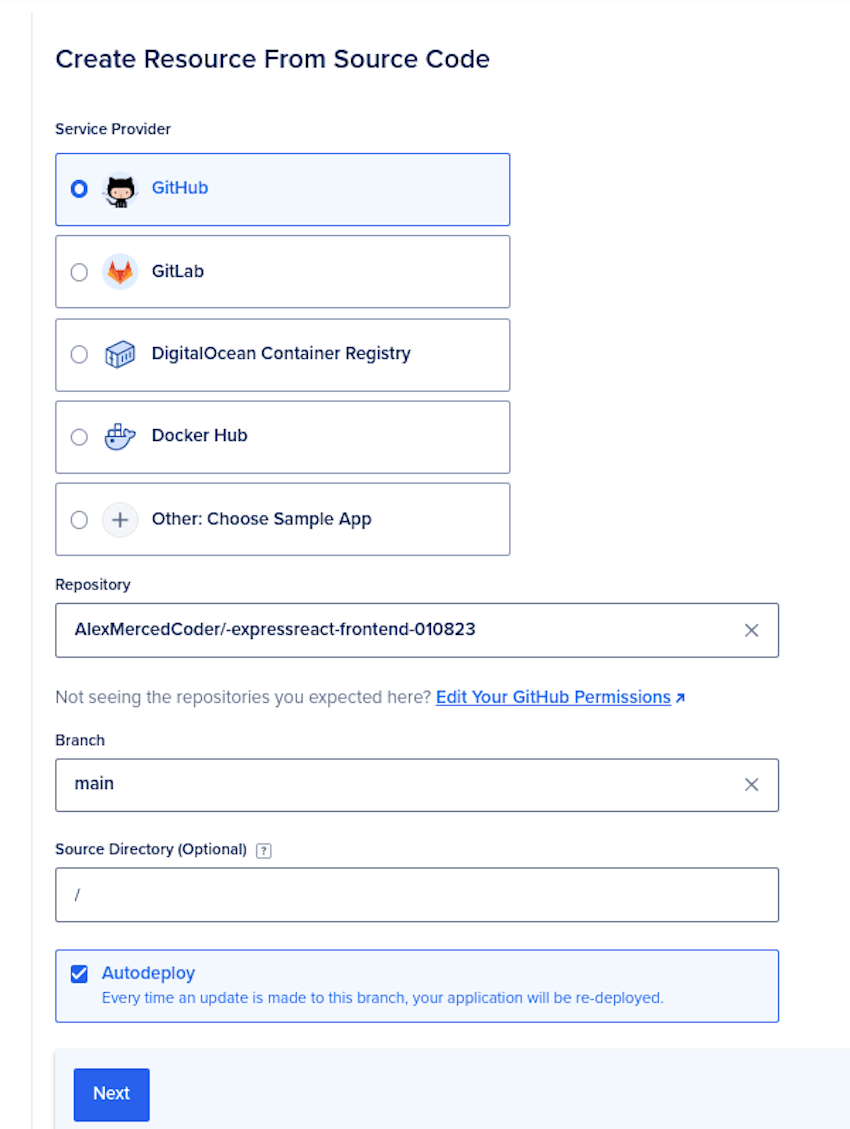Clear the Repository field with the X icon
Screen dimensions: 850x1129
tap(751, 630)
